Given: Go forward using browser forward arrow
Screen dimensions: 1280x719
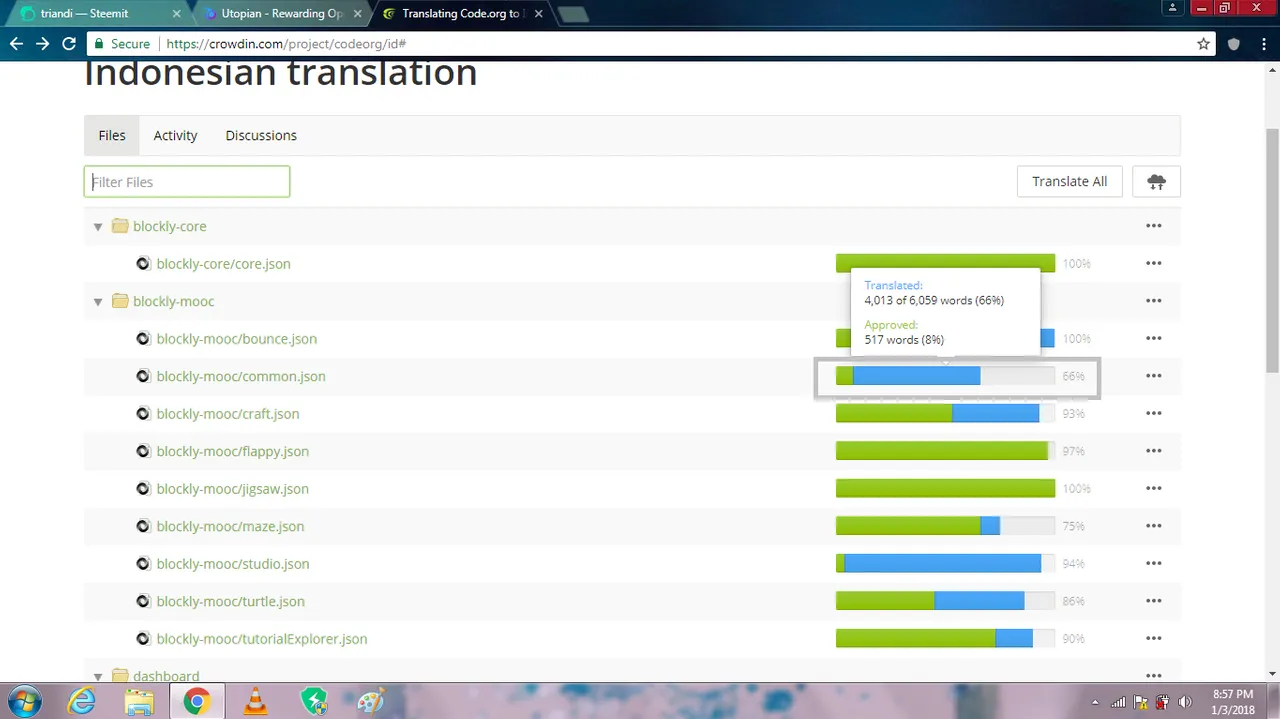Looking at the screenshot, I should tap(42, 44).
